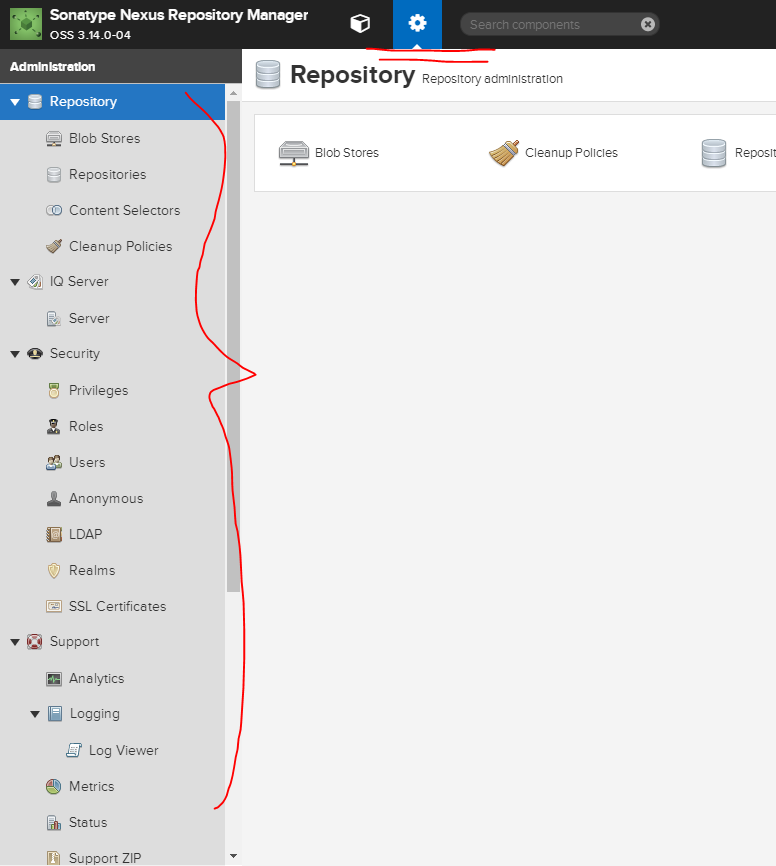Click the Analytics monitor icon
776x866 pixels.
tap(54, 678)
